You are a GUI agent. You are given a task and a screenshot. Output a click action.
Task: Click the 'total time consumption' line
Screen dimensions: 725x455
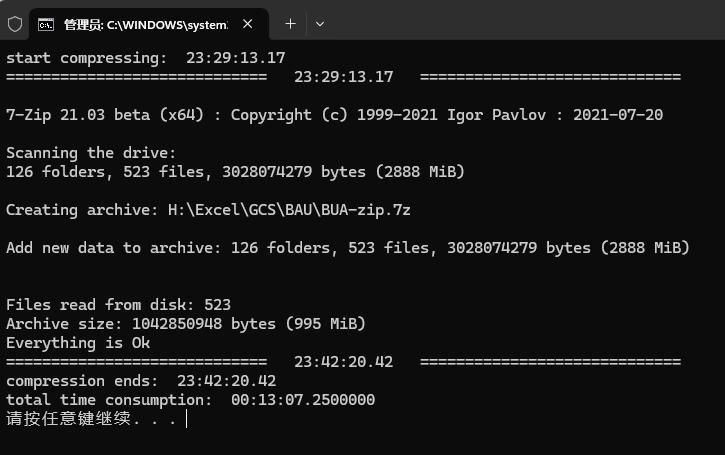tap(190, 400)
